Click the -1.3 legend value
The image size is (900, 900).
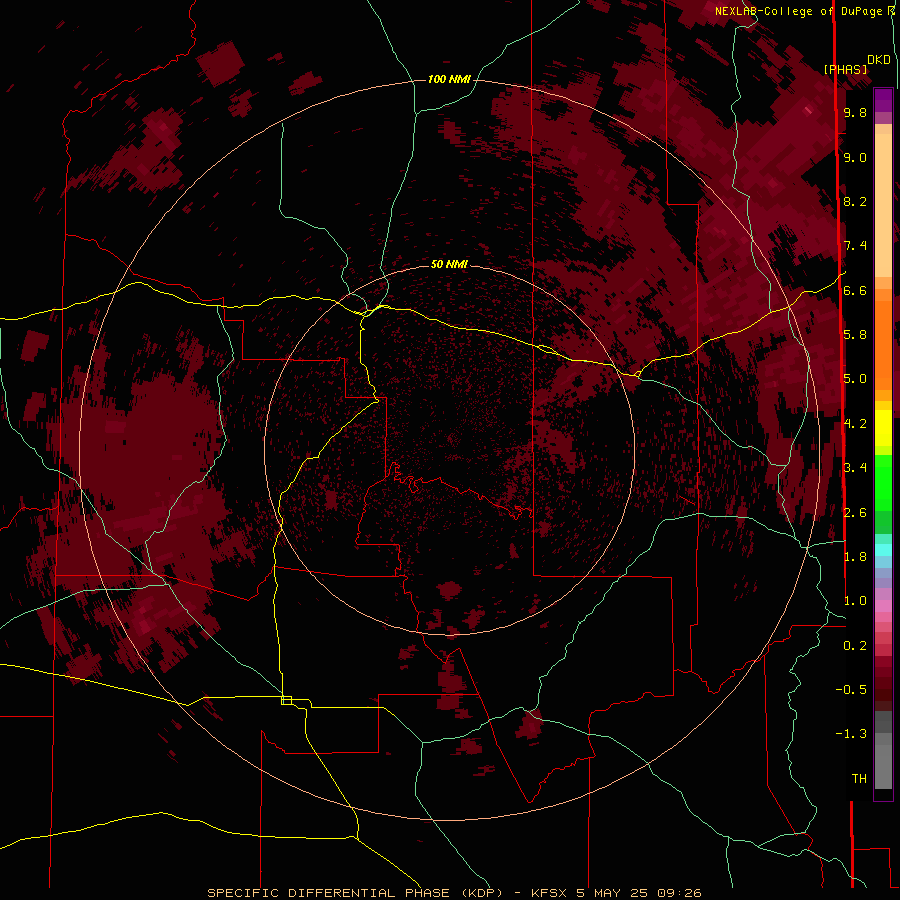pyautogui.click(x=851, y=734)
